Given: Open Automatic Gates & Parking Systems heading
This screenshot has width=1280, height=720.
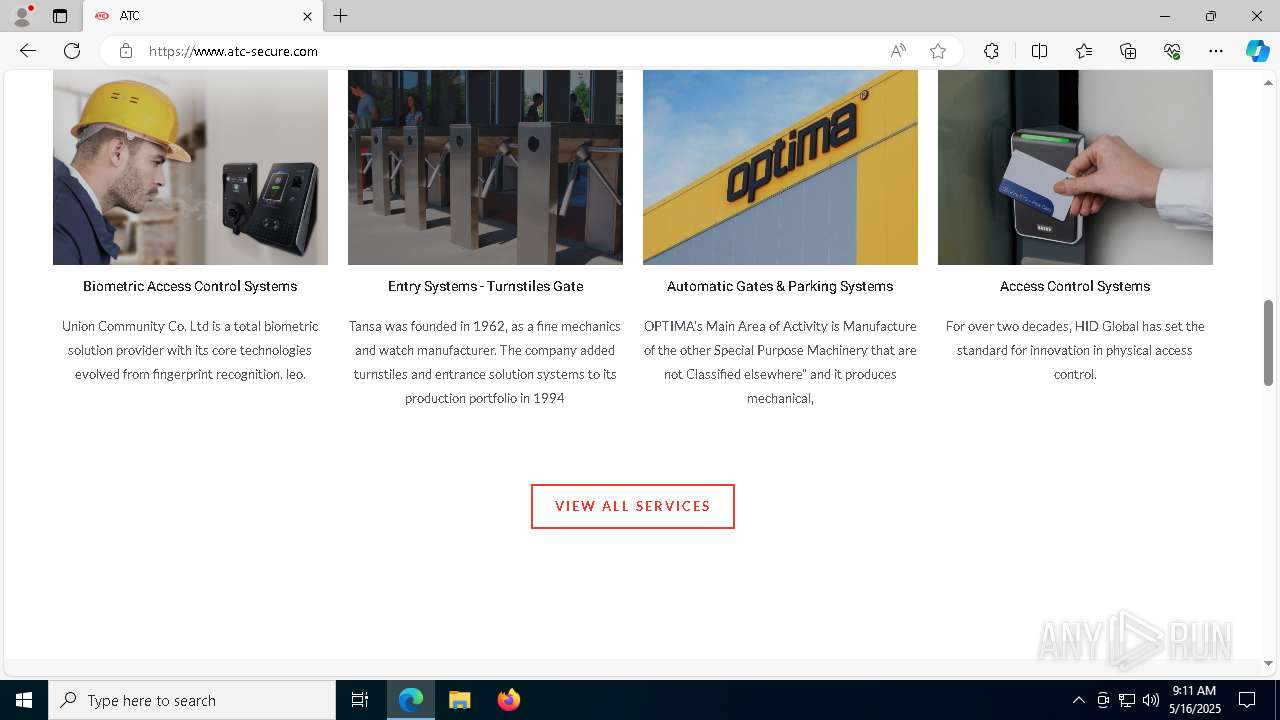Looking at the screenshot, I should pos(780,286).
